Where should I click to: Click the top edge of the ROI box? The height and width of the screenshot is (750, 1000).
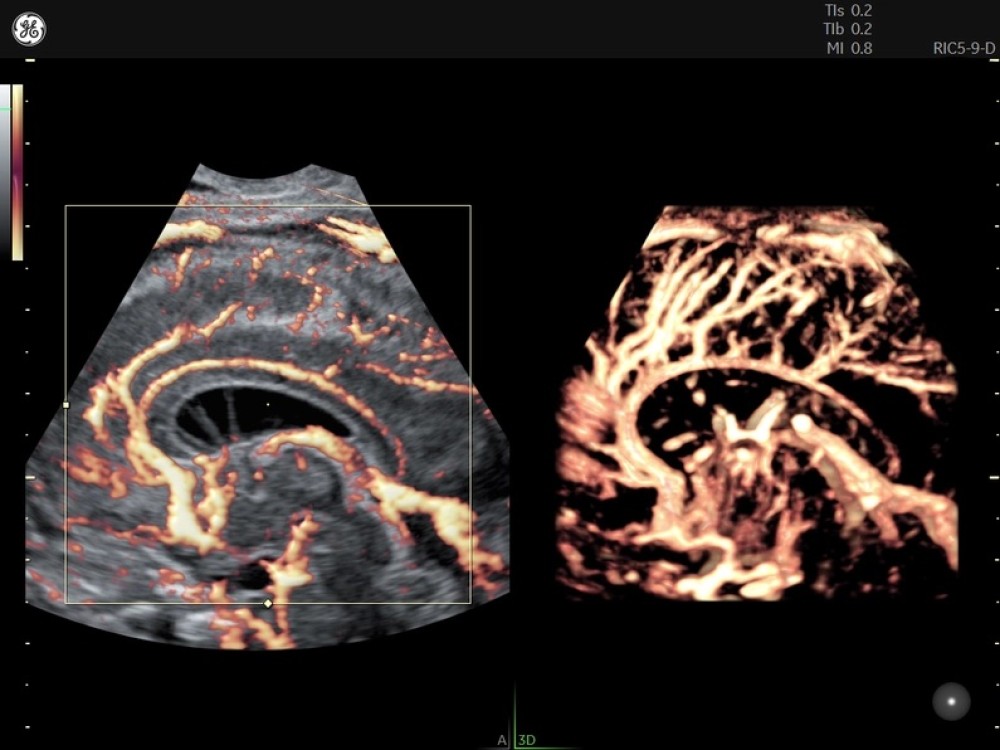pyautogui.click(x=267, y=206)
